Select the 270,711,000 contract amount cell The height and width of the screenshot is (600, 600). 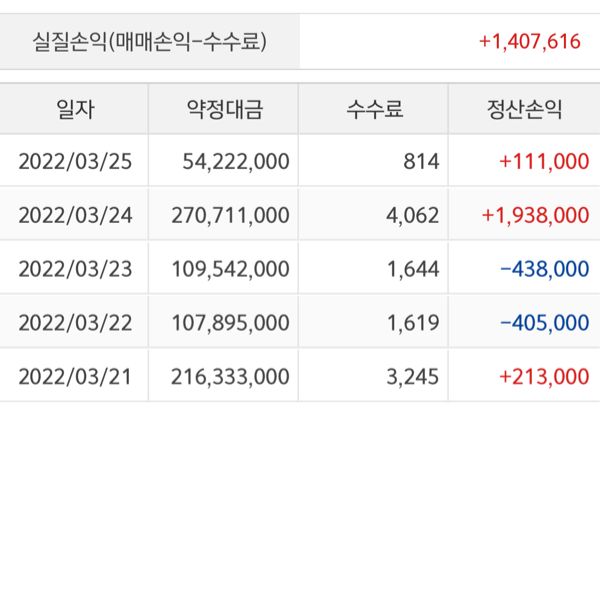coord(231,214)
